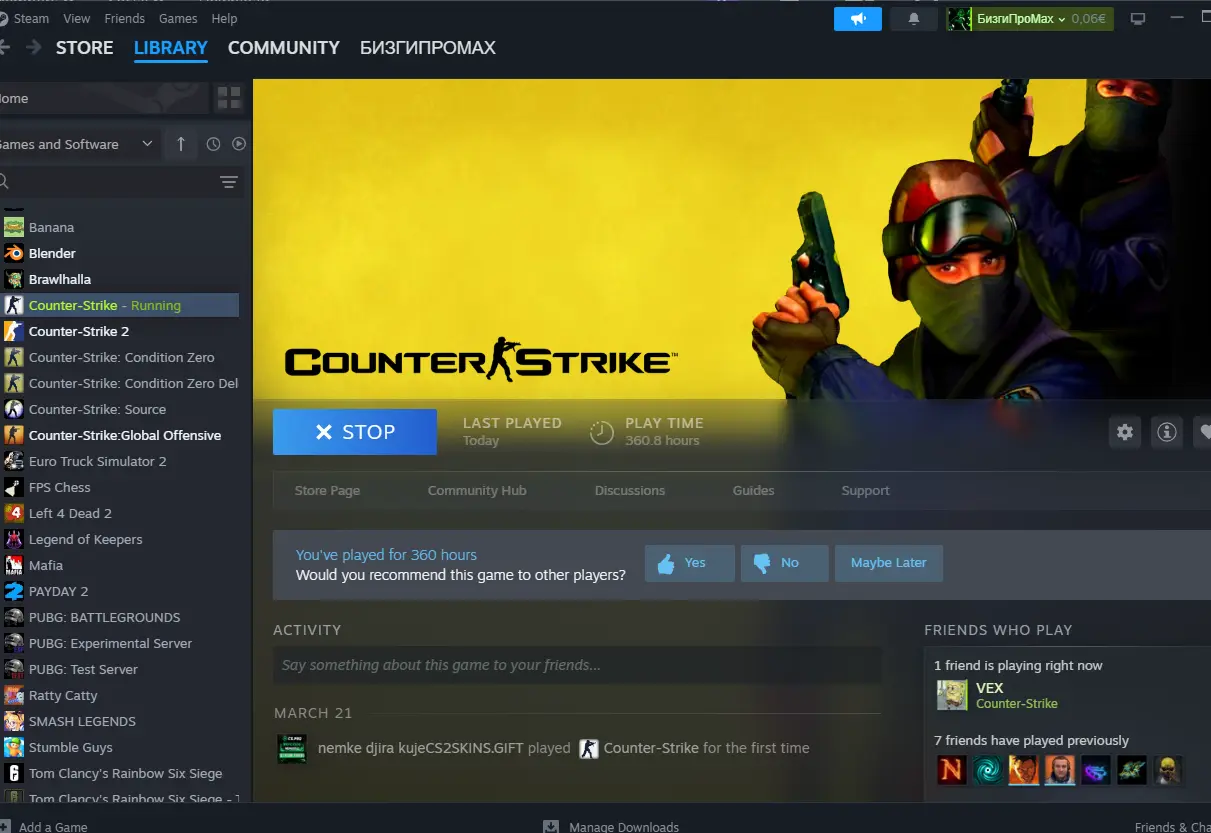Open the Counter-Strike link in activity post
The image size is (1211, 833).
pos(651,748)
